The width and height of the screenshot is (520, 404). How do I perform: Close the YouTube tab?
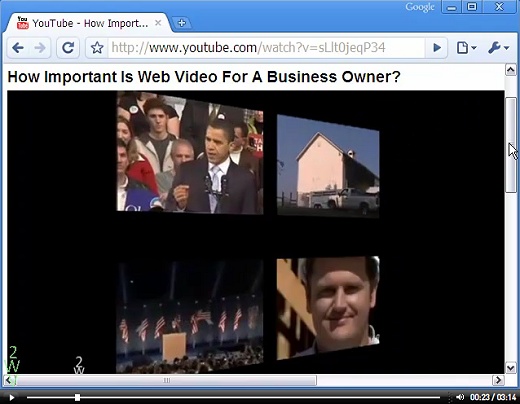point(158,23)
